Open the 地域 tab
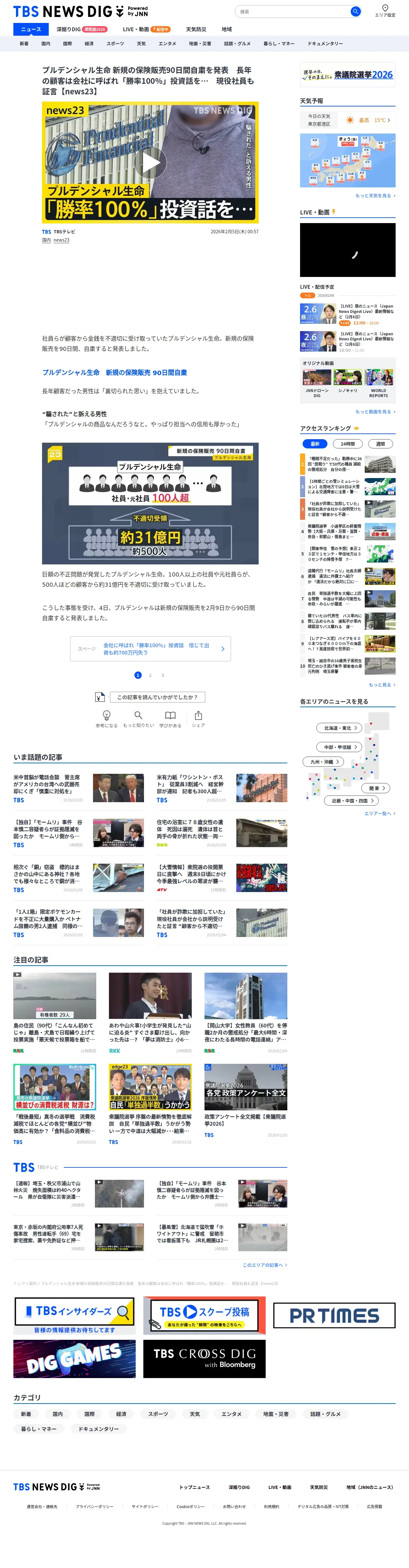This screenshot has width=409, height=1568. coord(226,29)
